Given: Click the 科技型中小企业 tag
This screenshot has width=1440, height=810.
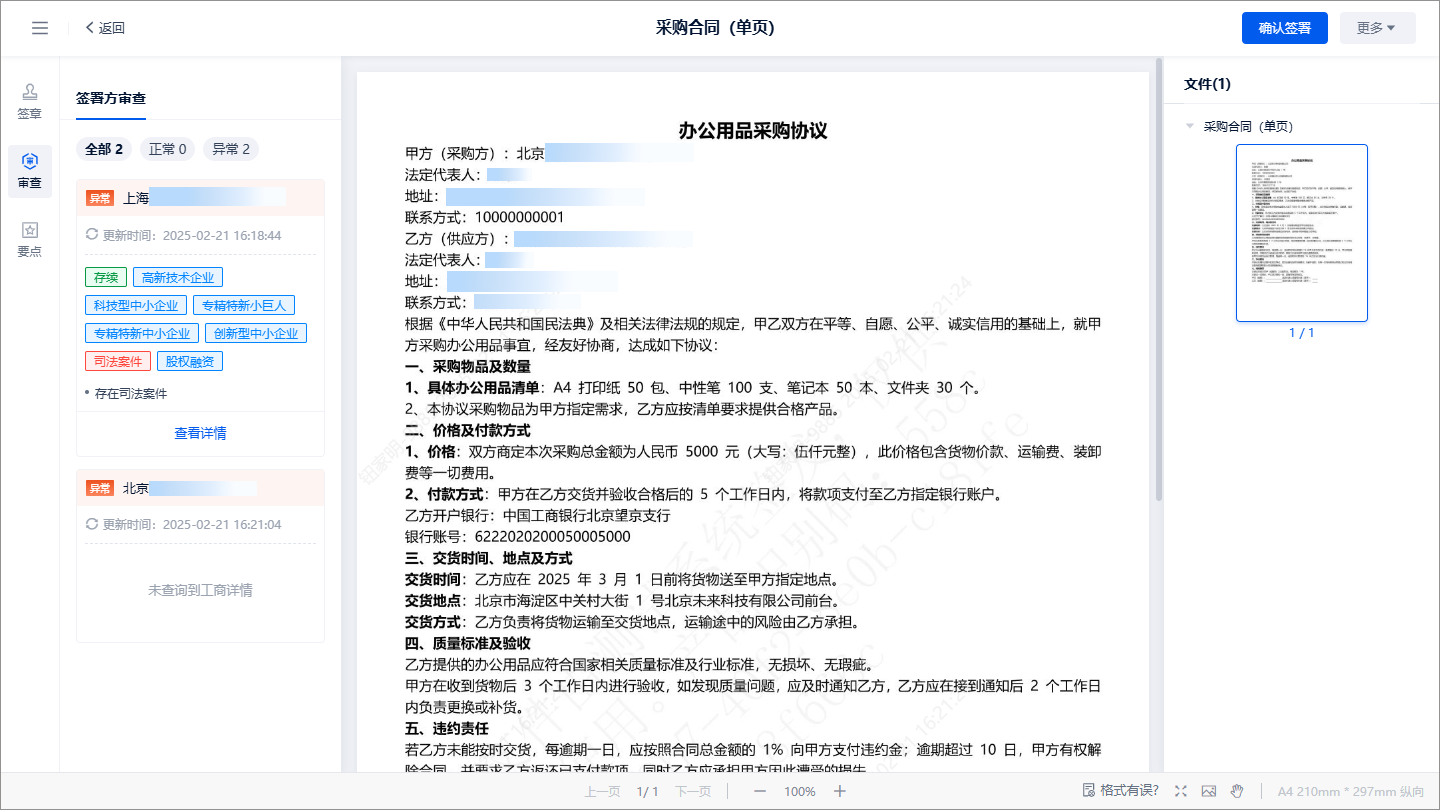Looking at the screenshot, I should point(135,305).
